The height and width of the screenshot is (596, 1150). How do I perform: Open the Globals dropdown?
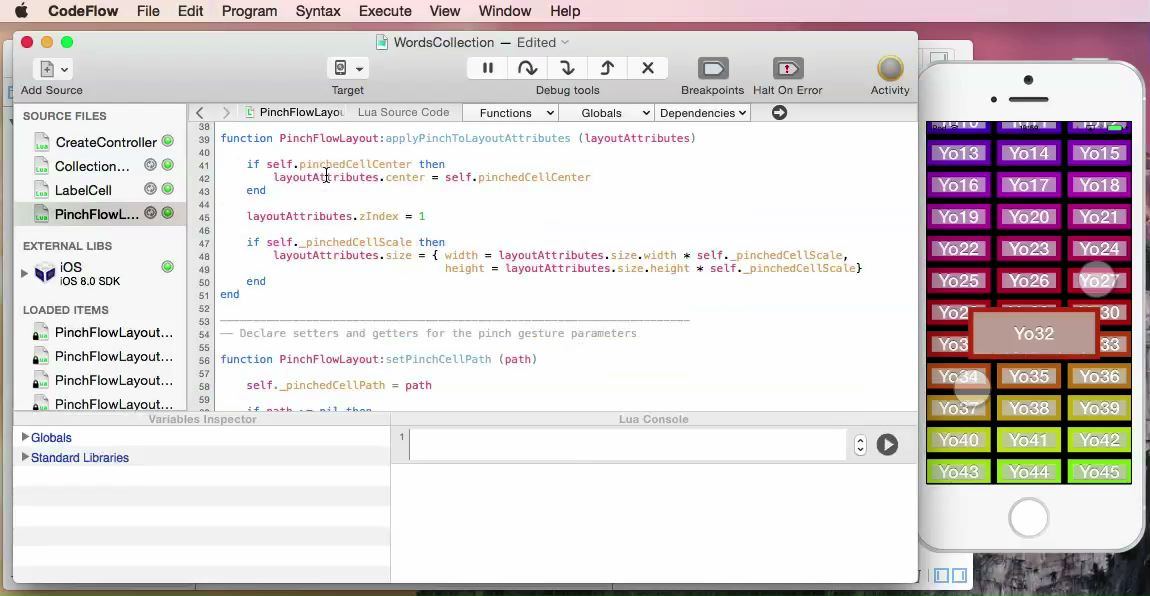[x=607, y=113]
